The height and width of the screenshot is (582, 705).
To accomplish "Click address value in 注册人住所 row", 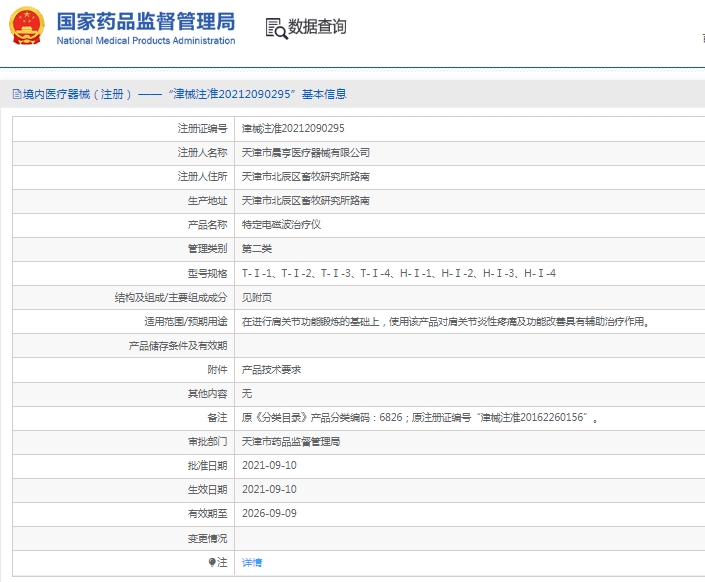I will 306,176.
